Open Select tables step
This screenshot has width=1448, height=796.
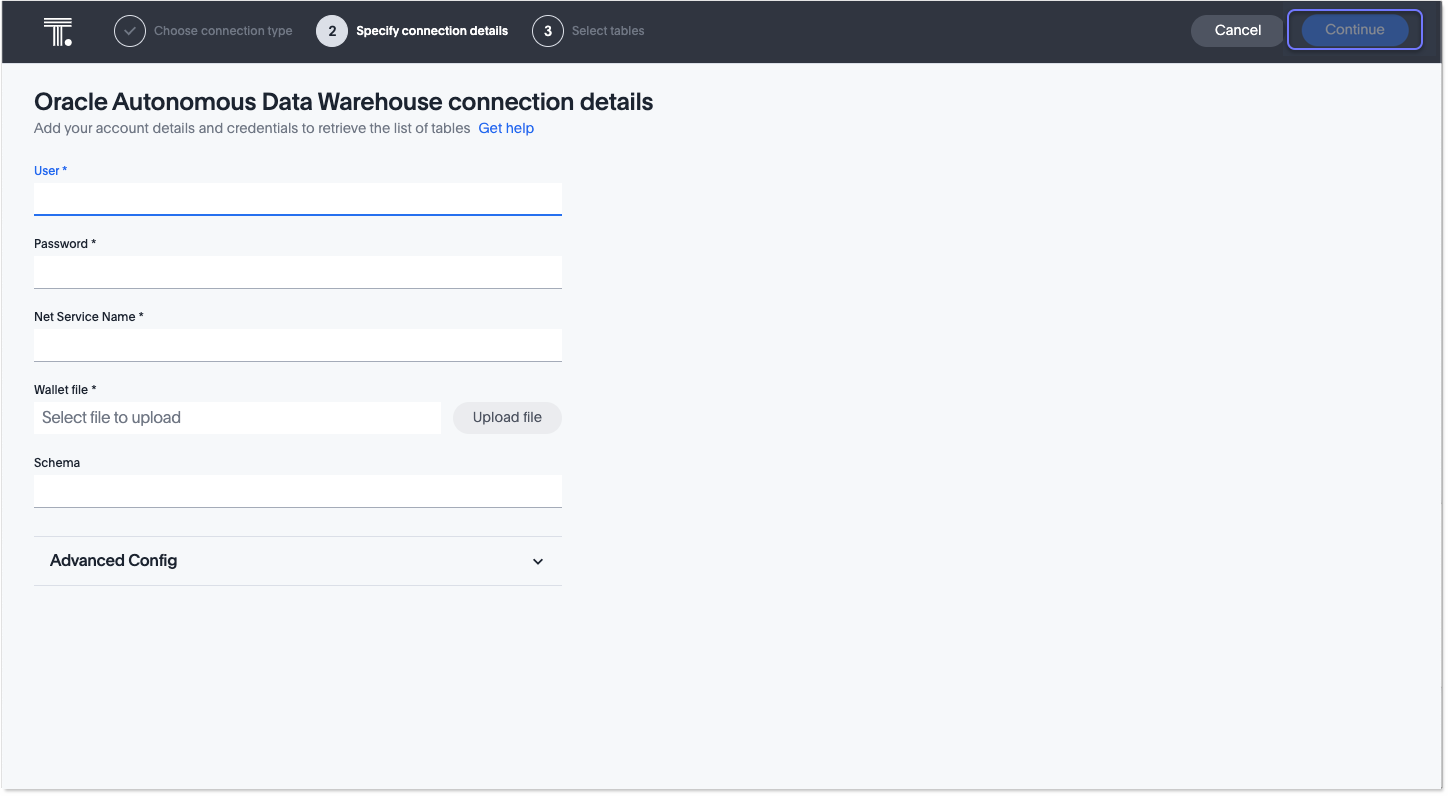(608, 31)
